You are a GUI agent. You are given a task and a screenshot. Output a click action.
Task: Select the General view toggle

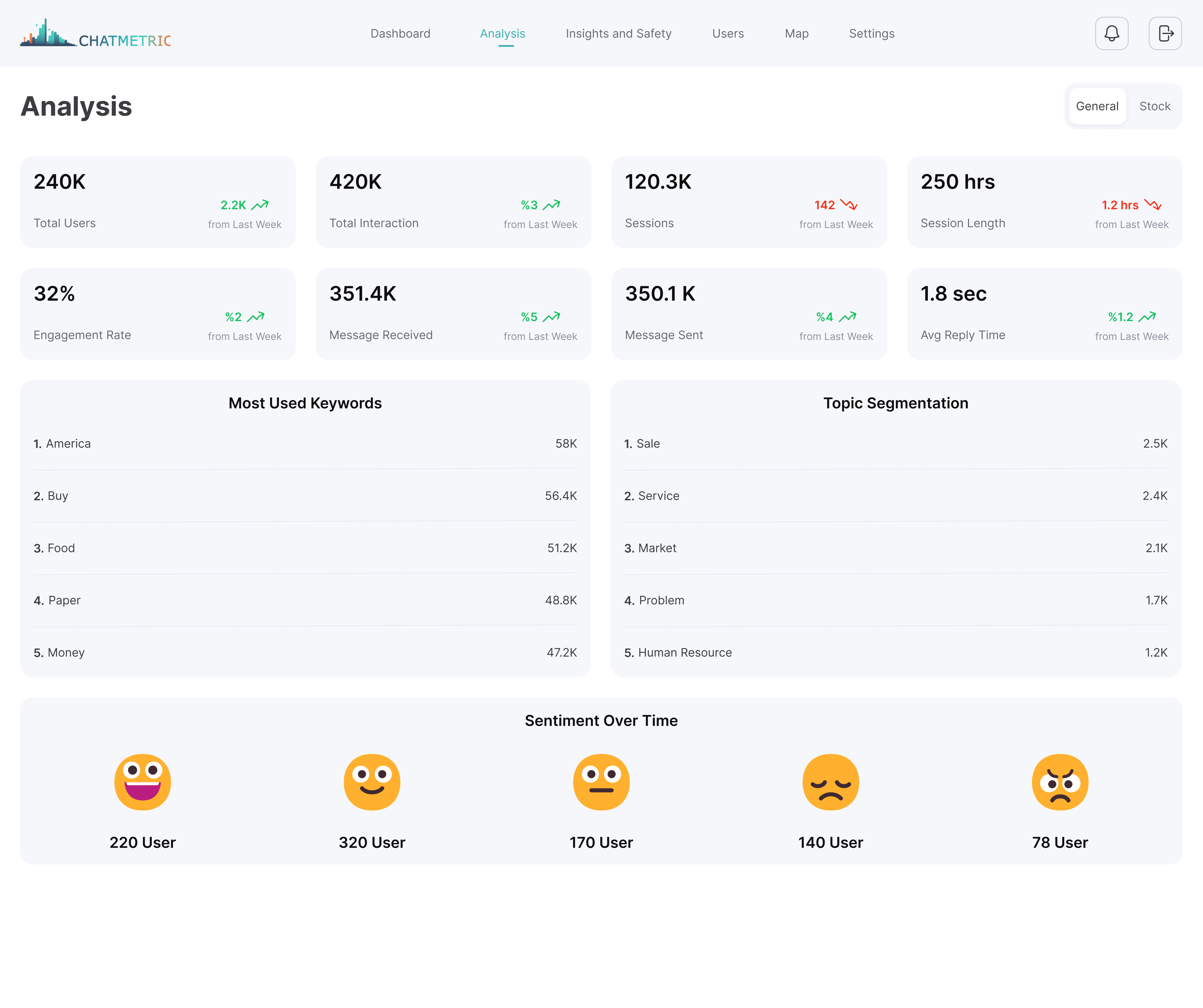point(1096,106)
